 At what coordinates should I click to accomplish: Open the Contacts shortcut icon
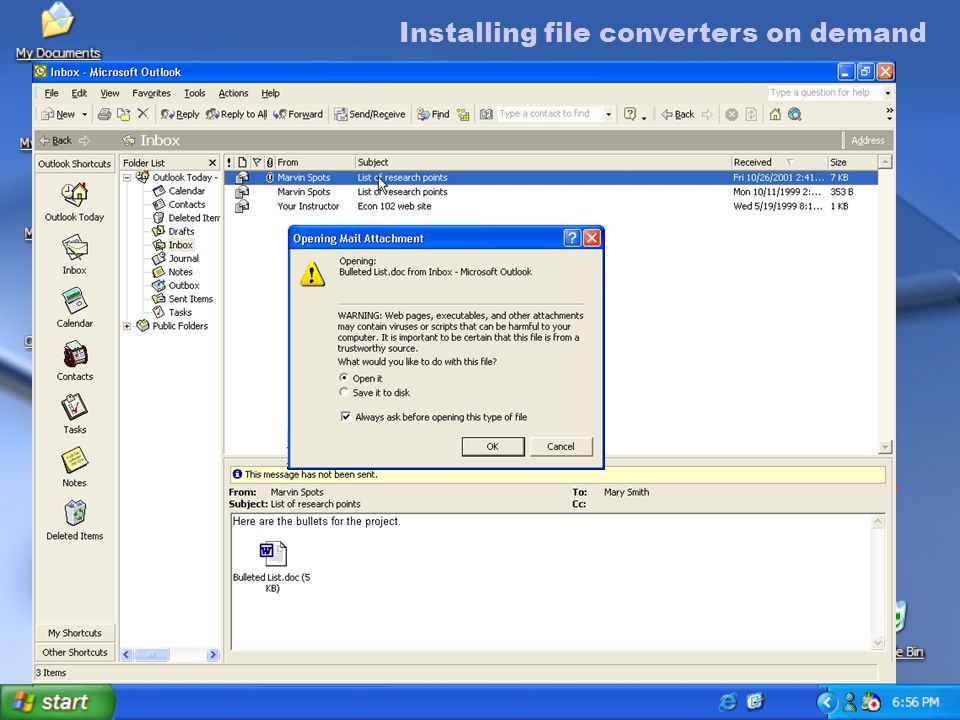tap(75, 354)
